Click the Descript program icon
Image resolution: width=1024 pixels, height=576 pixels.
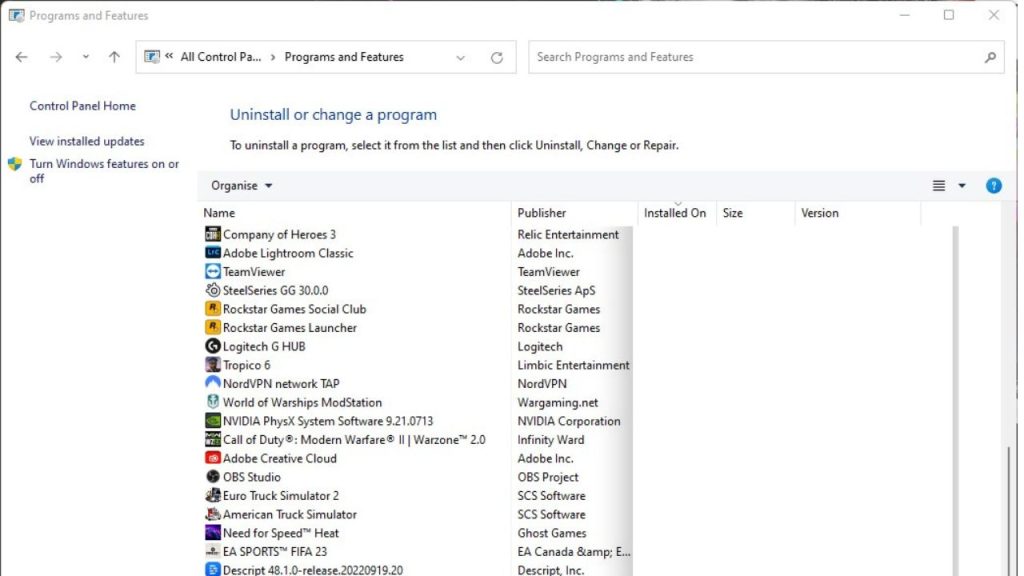pos(212,569)
